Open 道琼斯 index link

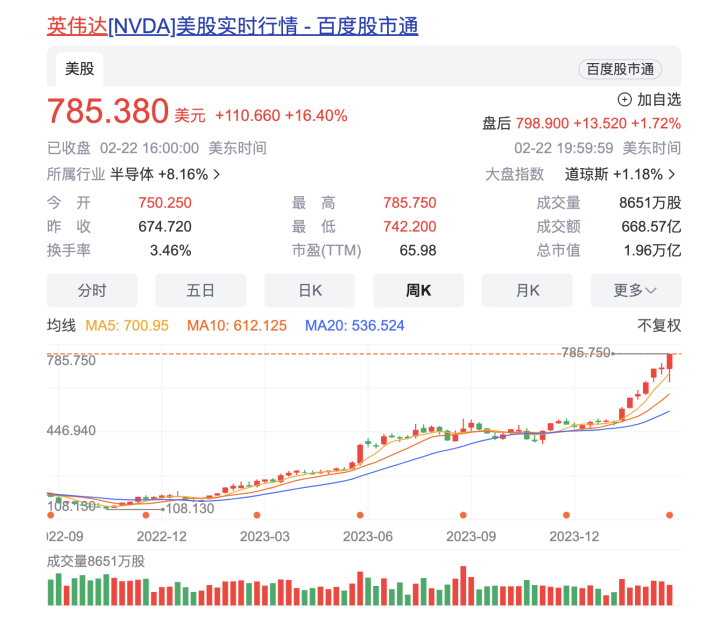[613, 175]
